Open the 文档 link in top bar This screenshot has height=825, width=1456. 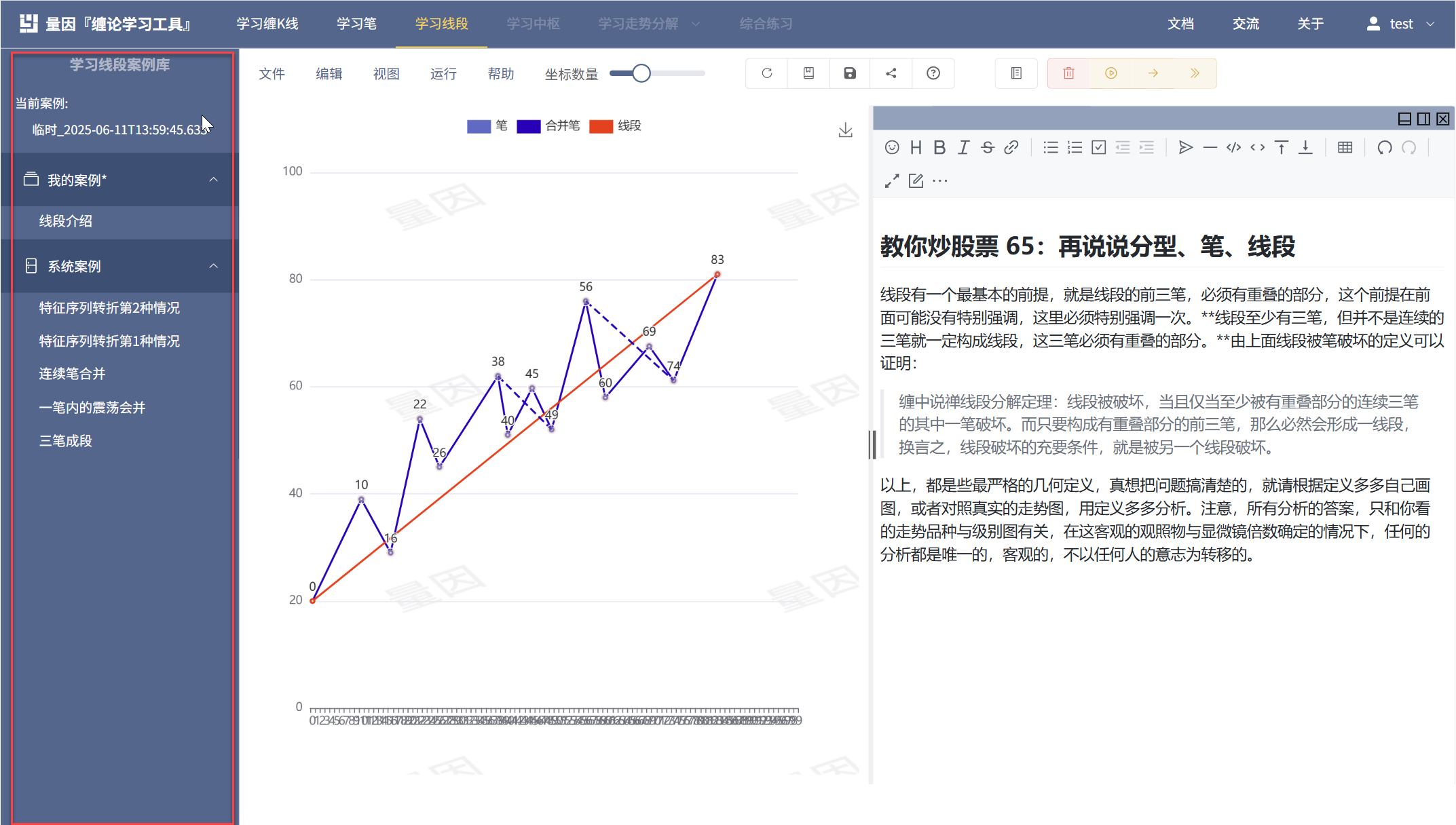(x=1181, y=23)
